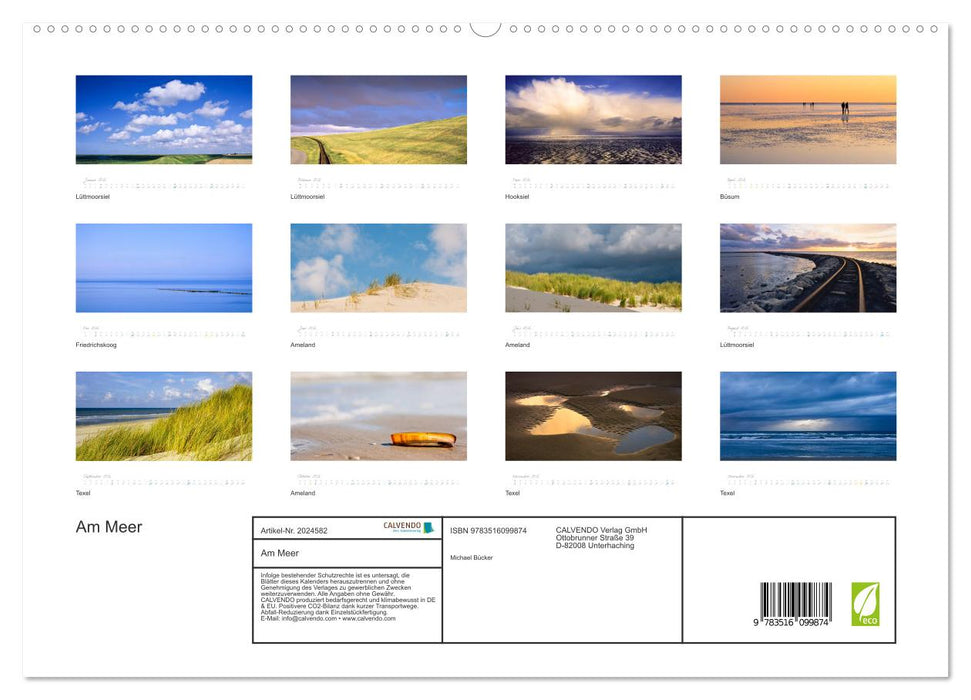This screenshot has height=700, width=971.
Task: Open the January Lüttmoorsiel image
Action: [163, 119]
